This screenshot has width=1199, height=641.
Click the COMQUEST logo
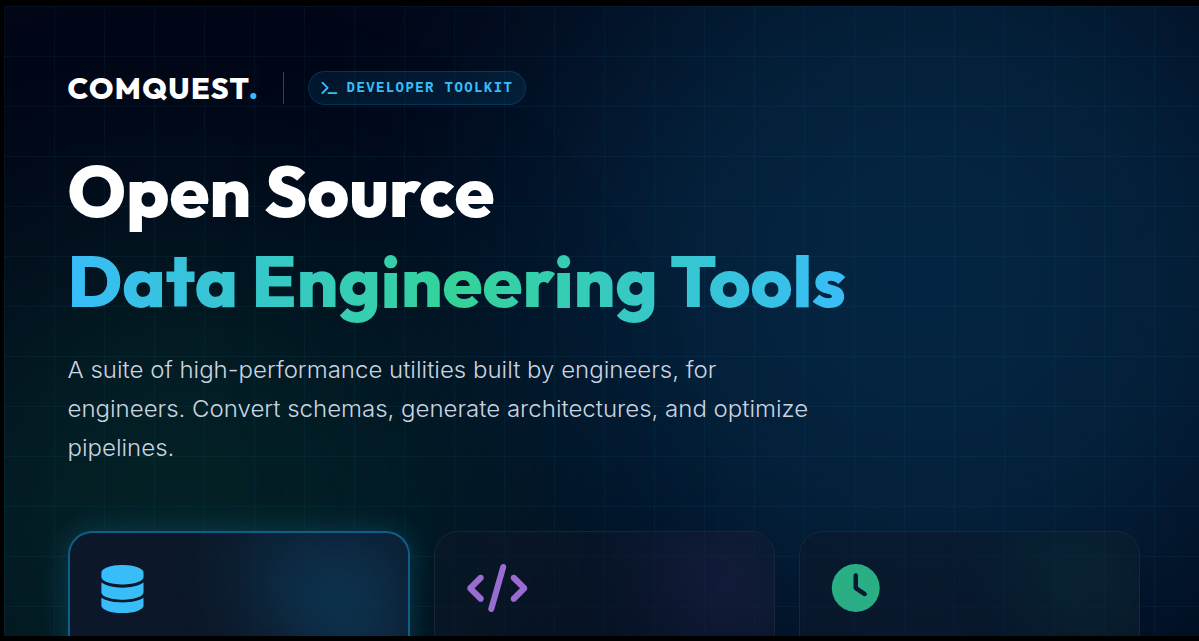pyautogui.click(x=161, y=88)
